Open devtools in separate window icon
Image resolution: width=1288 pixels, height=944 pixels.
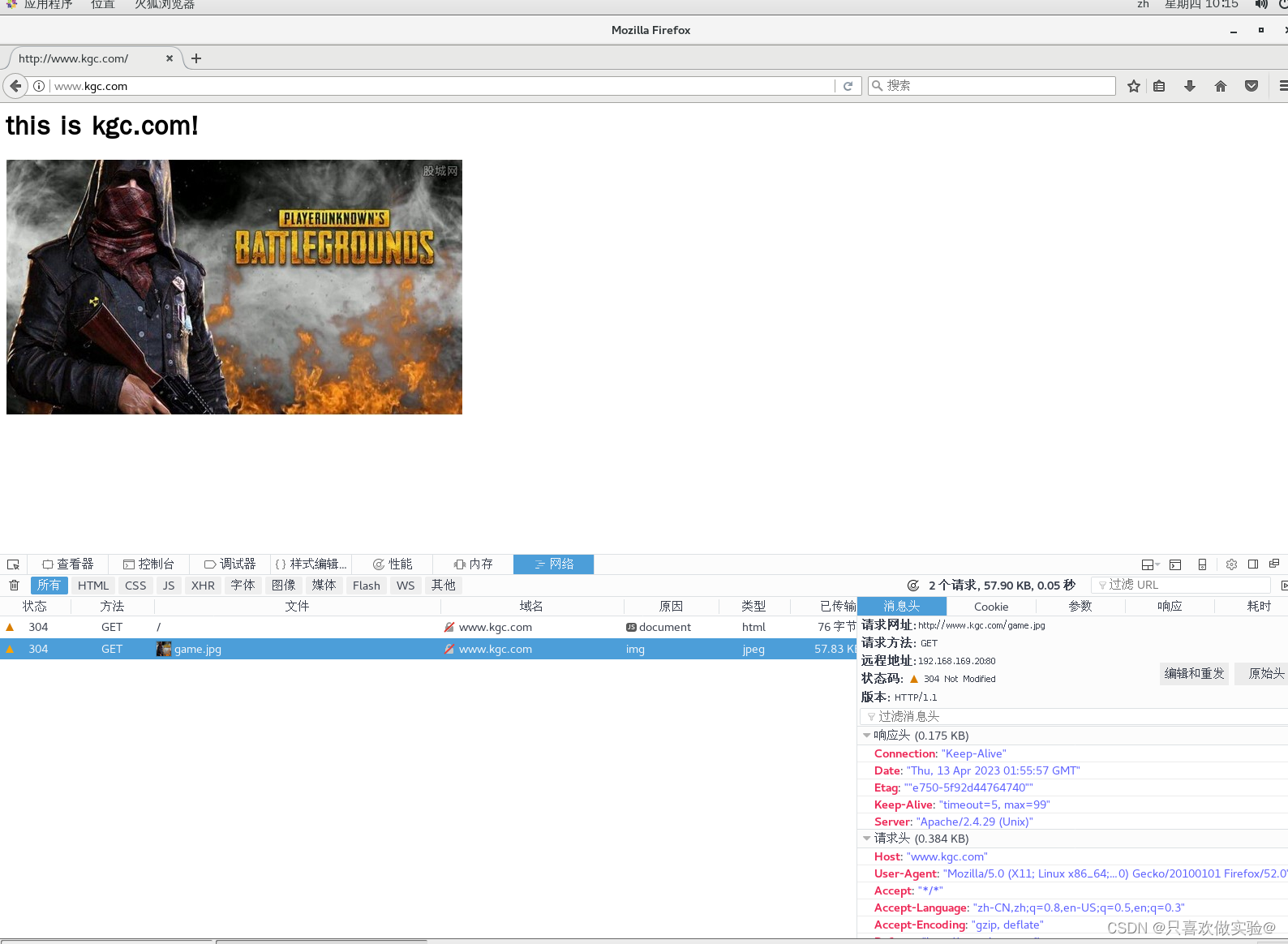pos(1274,564)
